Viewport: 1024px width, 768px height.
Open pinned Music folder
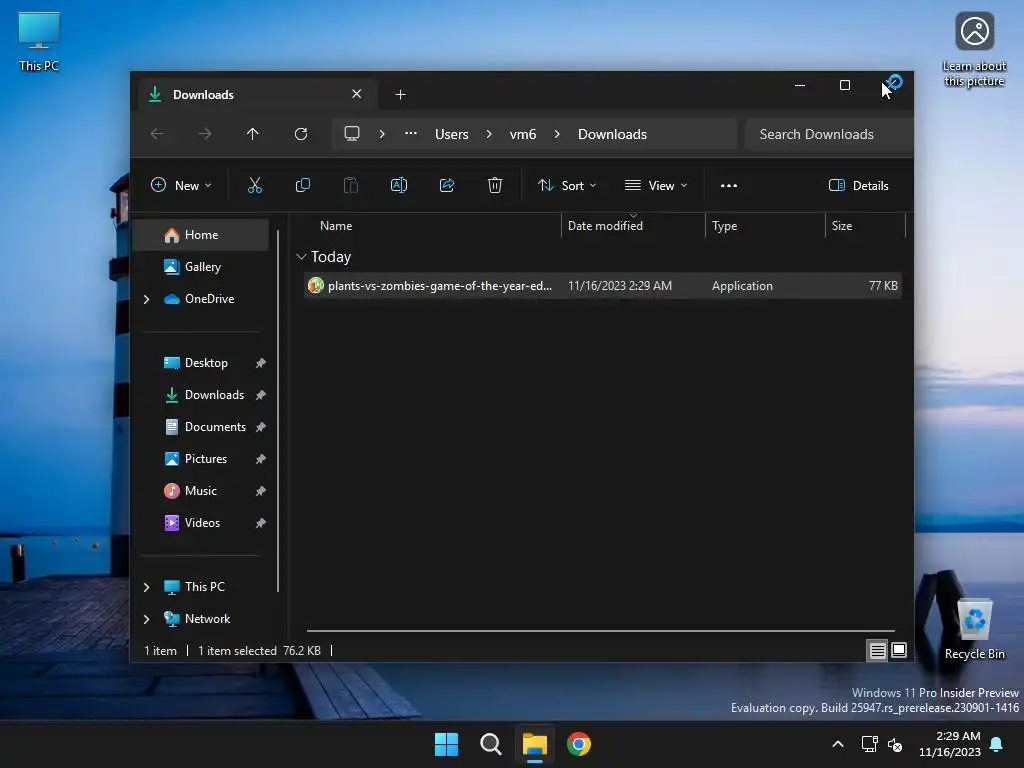pyautogui.click(x=200, y=490)
